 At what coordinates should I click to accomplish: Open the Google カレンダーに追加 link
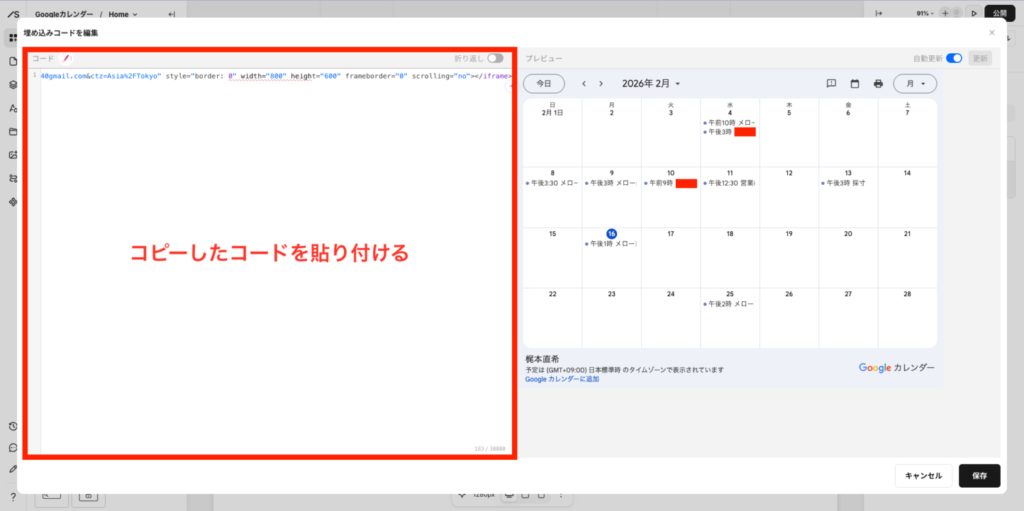[562, 379]
